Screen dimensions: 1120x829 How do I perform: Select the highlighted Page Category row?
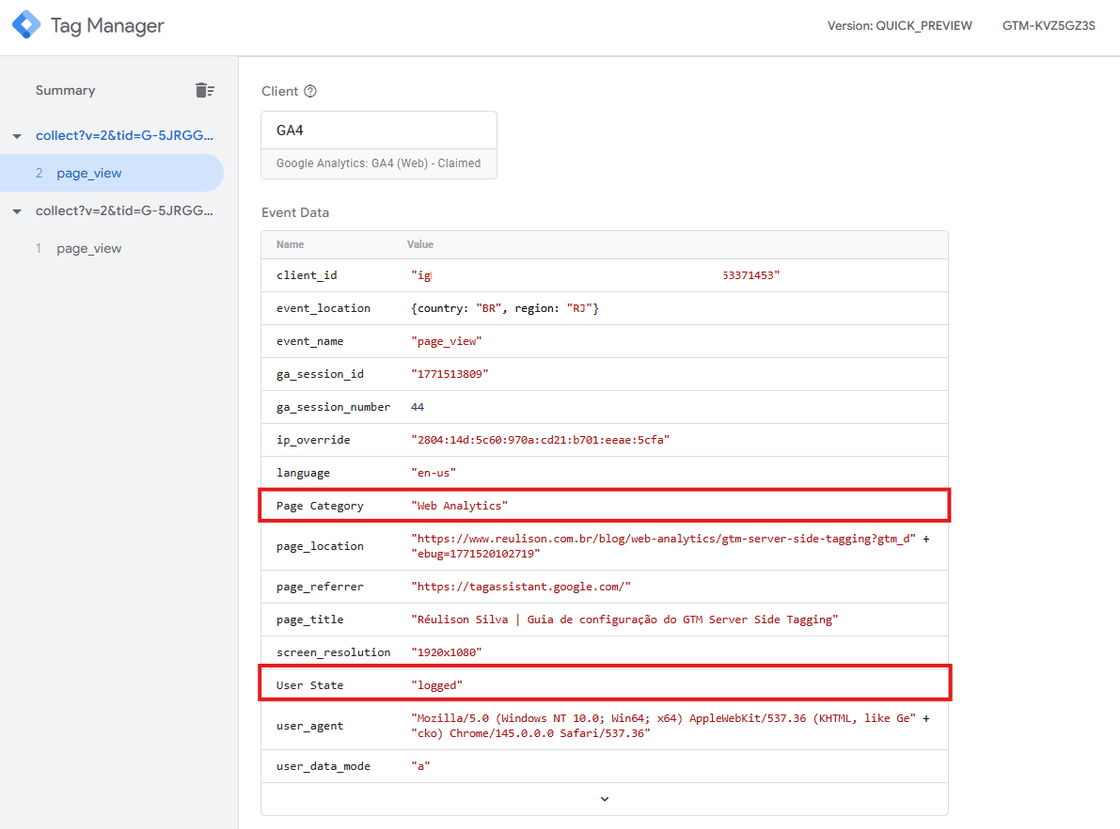pos(604,505)
